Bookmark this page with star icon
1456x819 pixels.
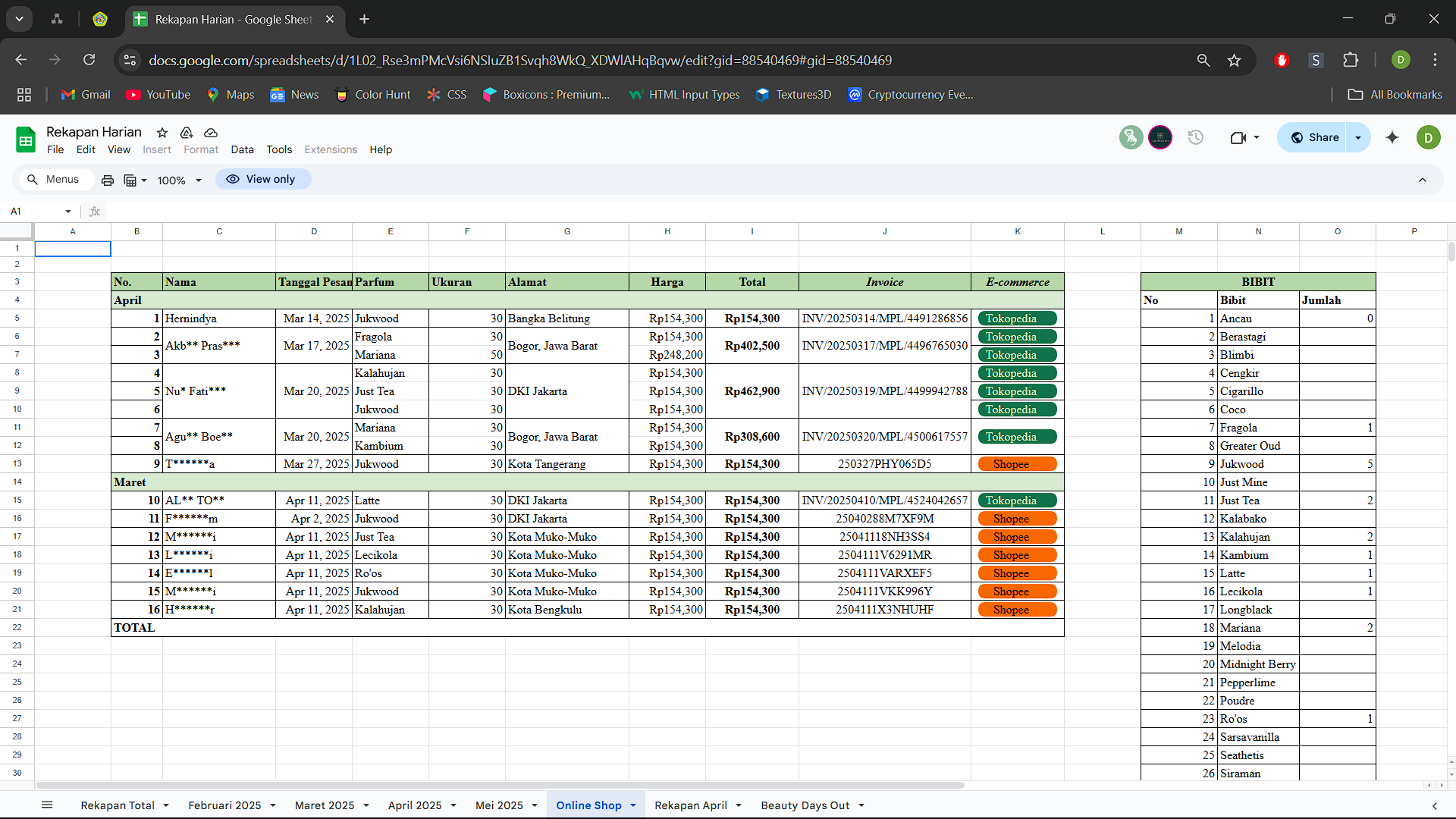click(x=1235, y=60)
